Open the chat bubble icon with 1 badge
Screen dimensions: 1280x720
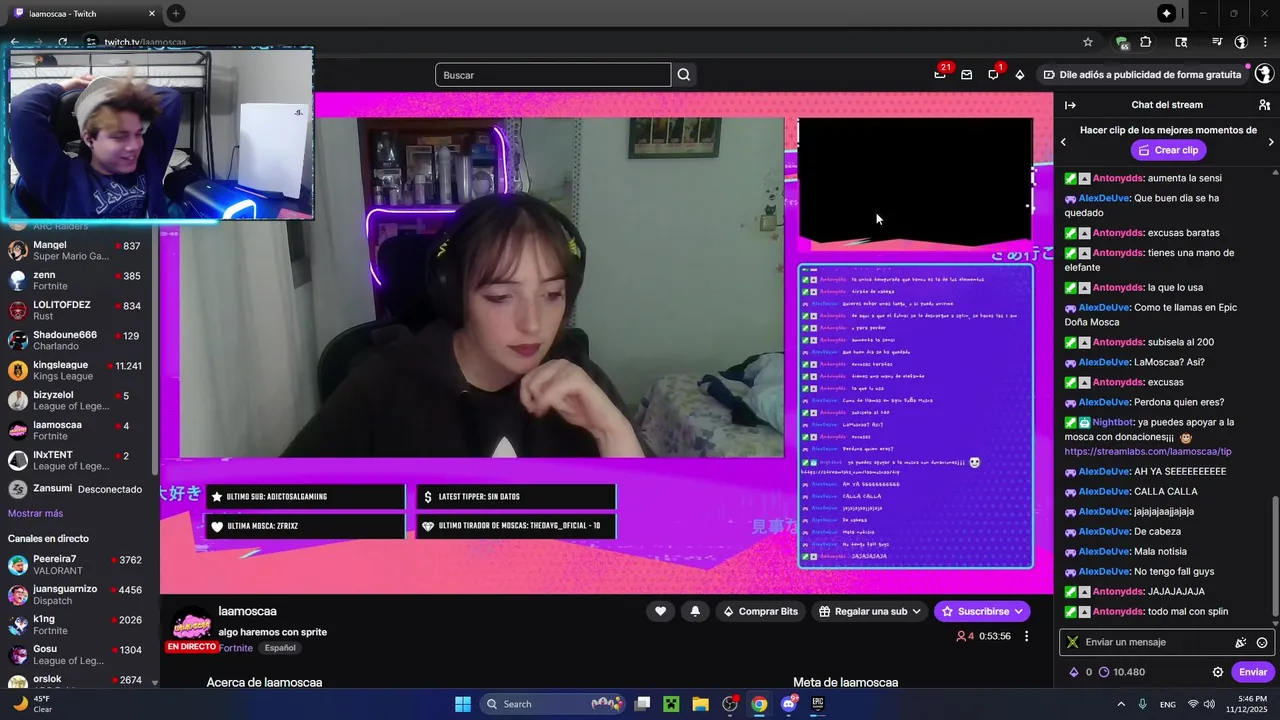coord(994,74)
